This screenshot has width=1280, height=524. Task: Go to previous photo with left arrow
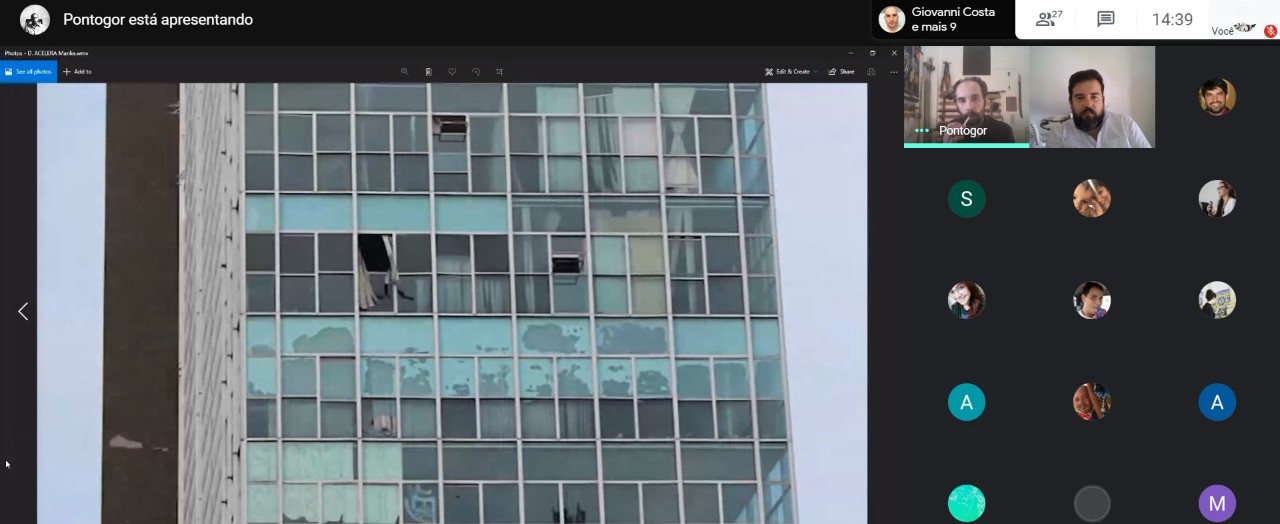22,311
